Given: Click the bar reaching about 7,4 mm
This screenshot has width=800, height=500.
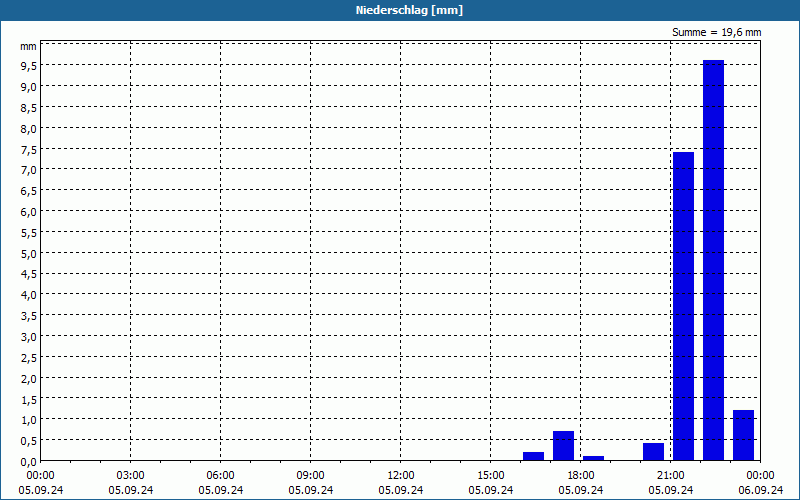Looking at the screenshot, I should pyautogui.click(x=683, y=306).
